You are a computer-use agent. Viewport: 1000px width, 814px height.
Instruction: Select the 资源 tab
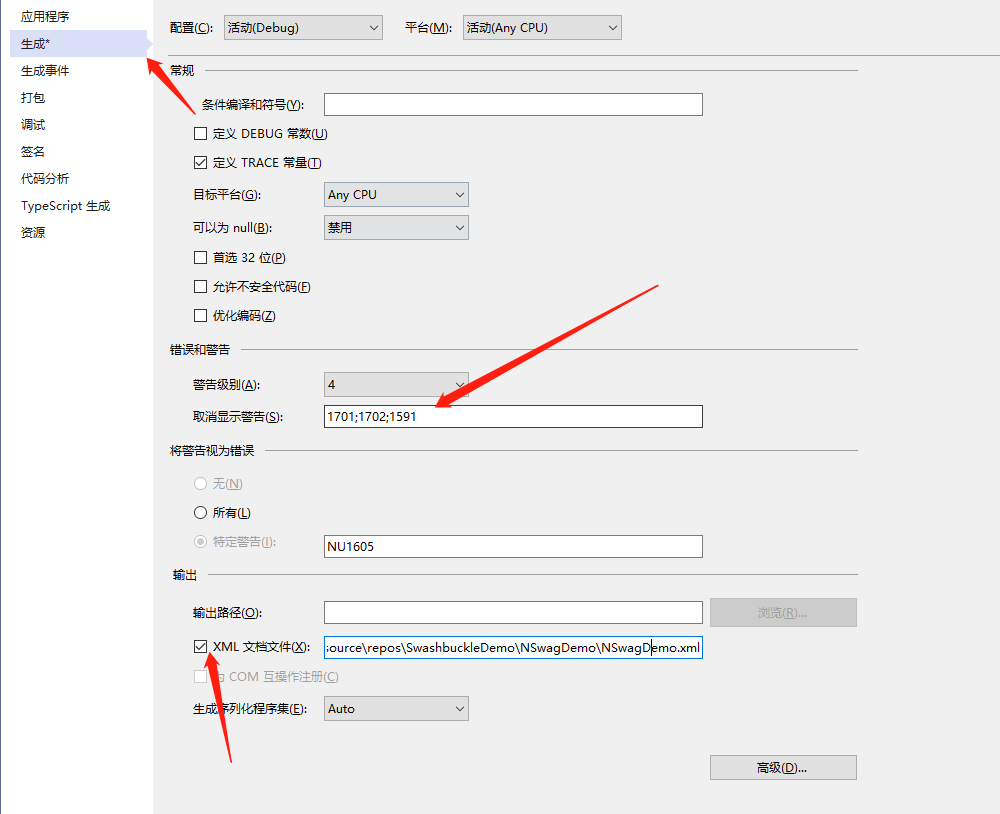(33, 232)
